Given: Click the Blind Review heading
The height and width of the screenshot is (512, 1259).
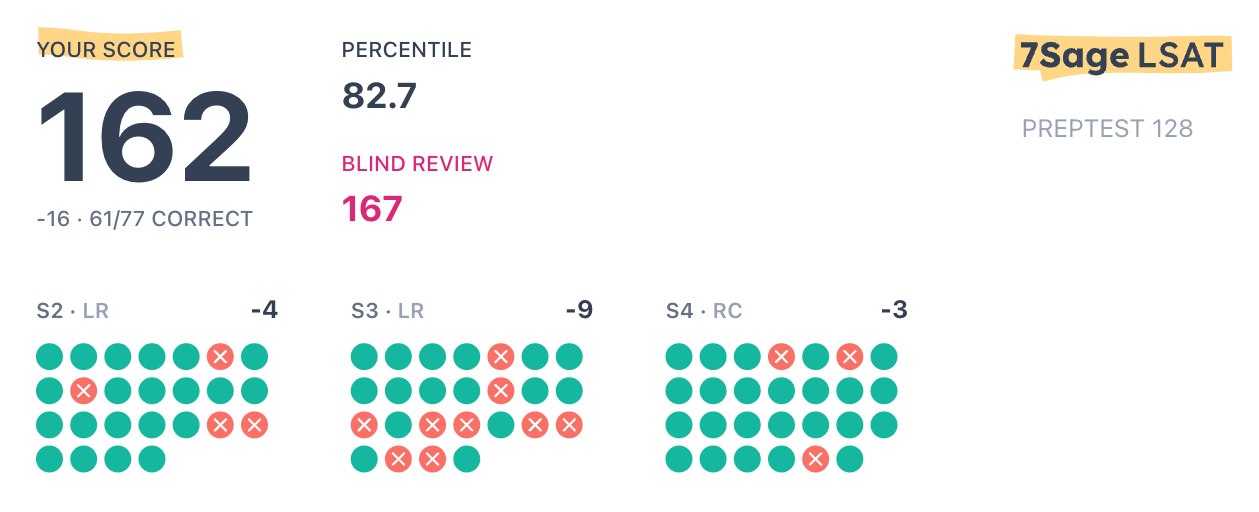Looking at the screenshot, I should [x=417, y=164].
